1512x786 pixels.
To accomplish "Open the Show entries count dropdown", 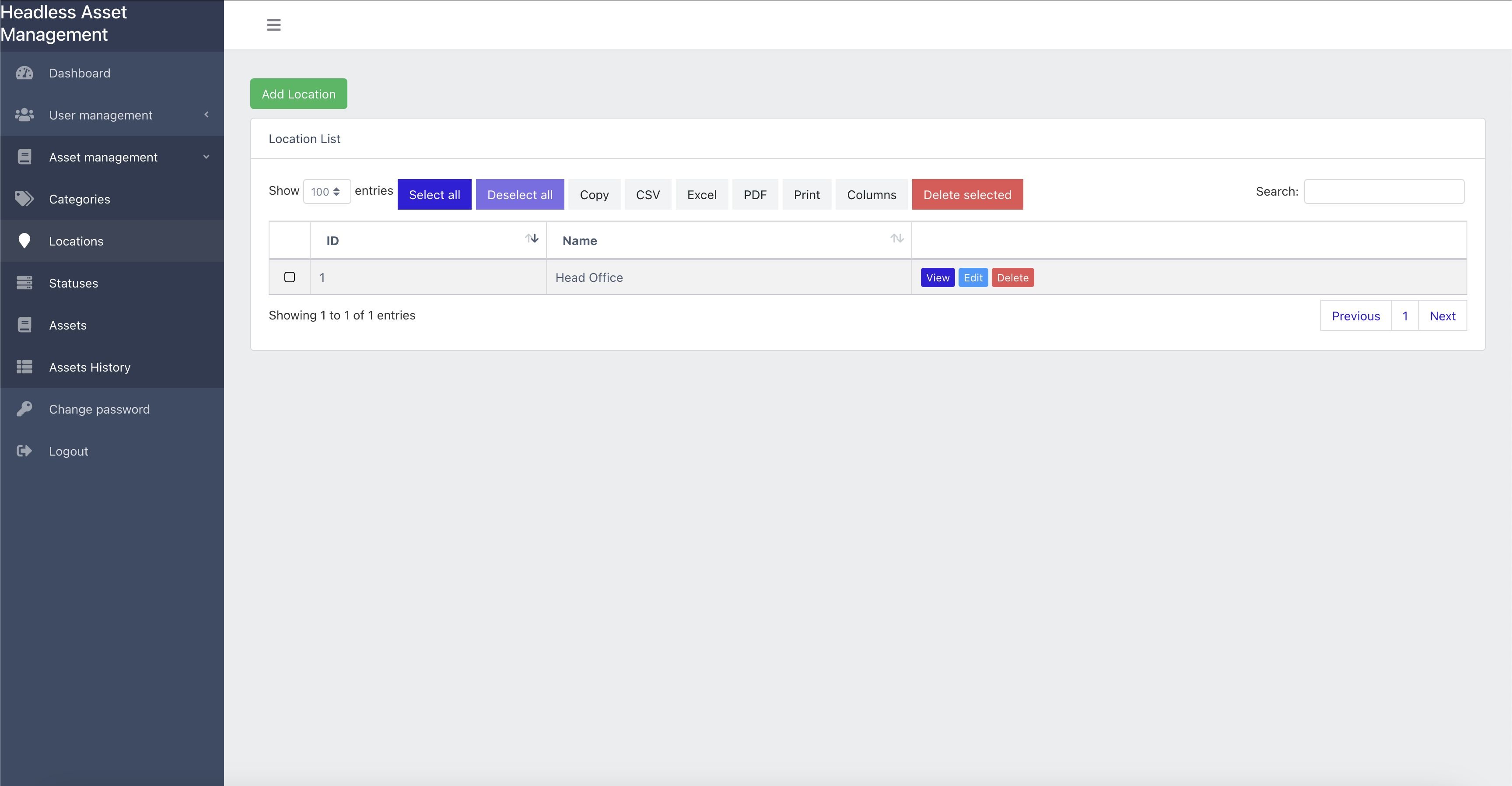I will [x=326, y=191].
